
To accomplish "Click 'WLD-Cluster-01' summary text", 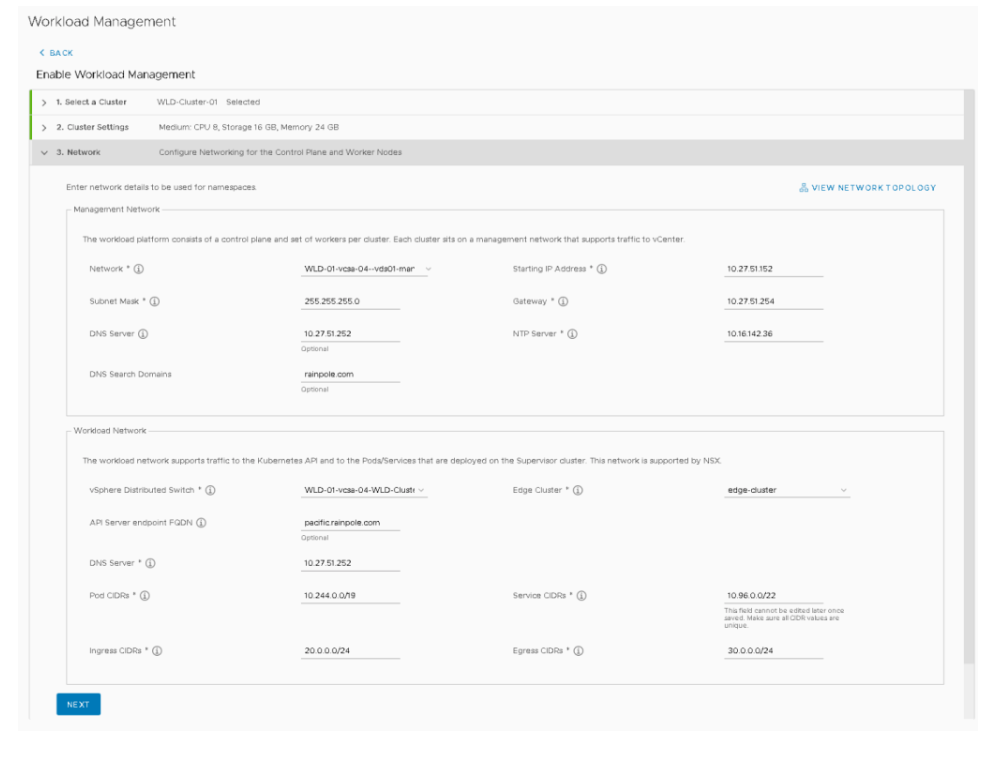I will pos(187,102).
